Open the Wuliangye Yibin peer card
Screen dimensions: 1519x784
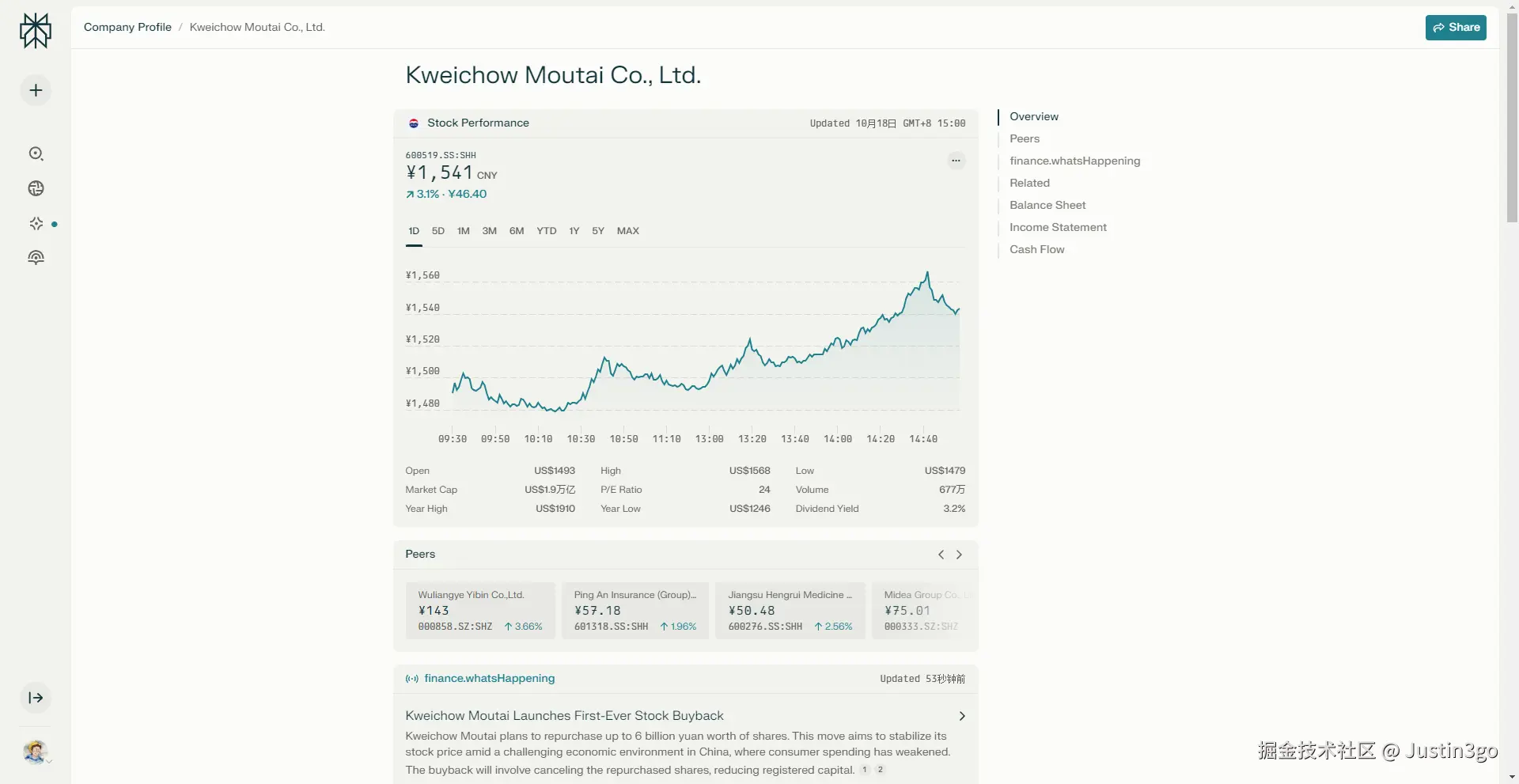click(x=480, y=610)
